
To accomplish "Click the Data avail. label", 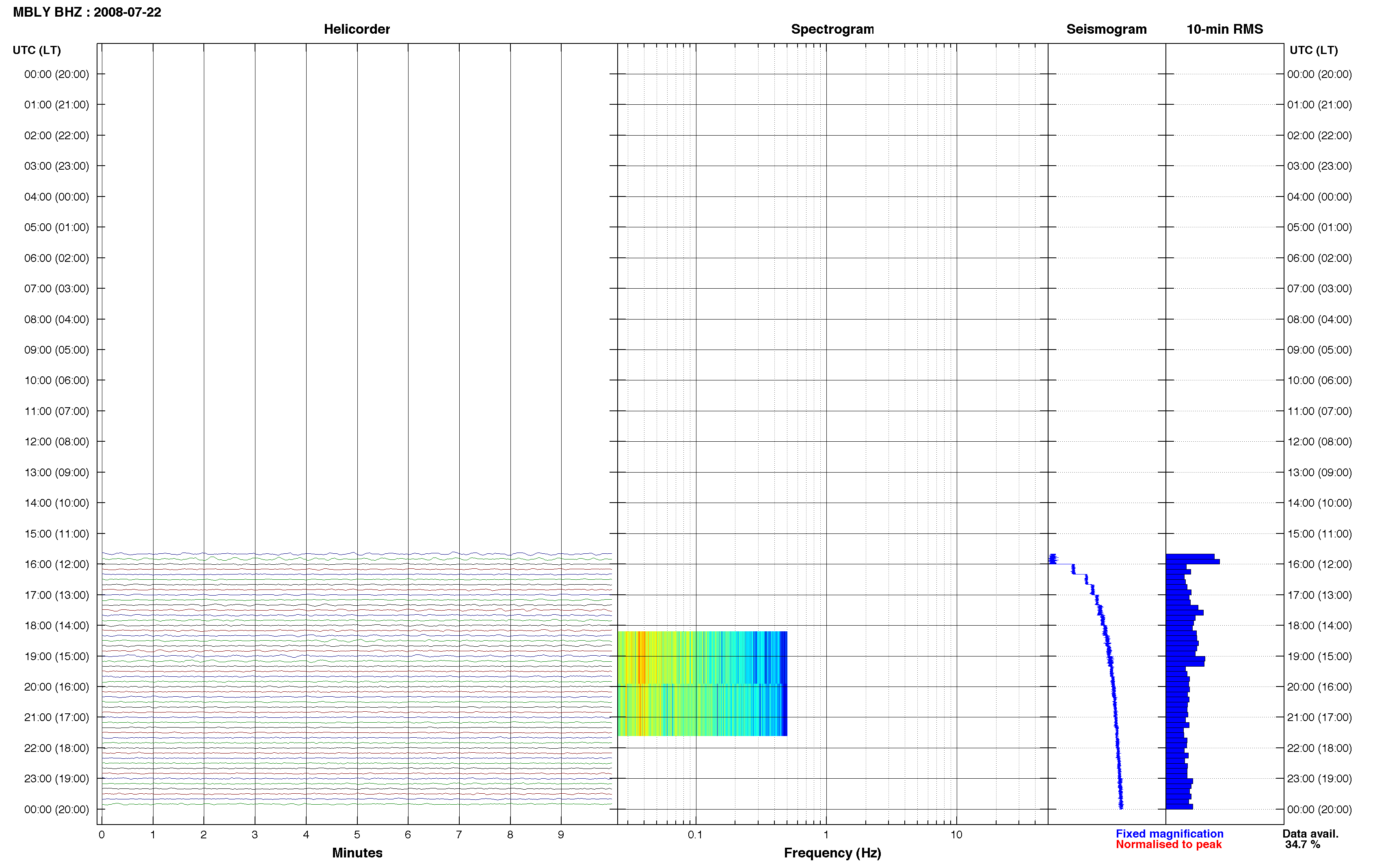I will click(x=1310, y=833).
